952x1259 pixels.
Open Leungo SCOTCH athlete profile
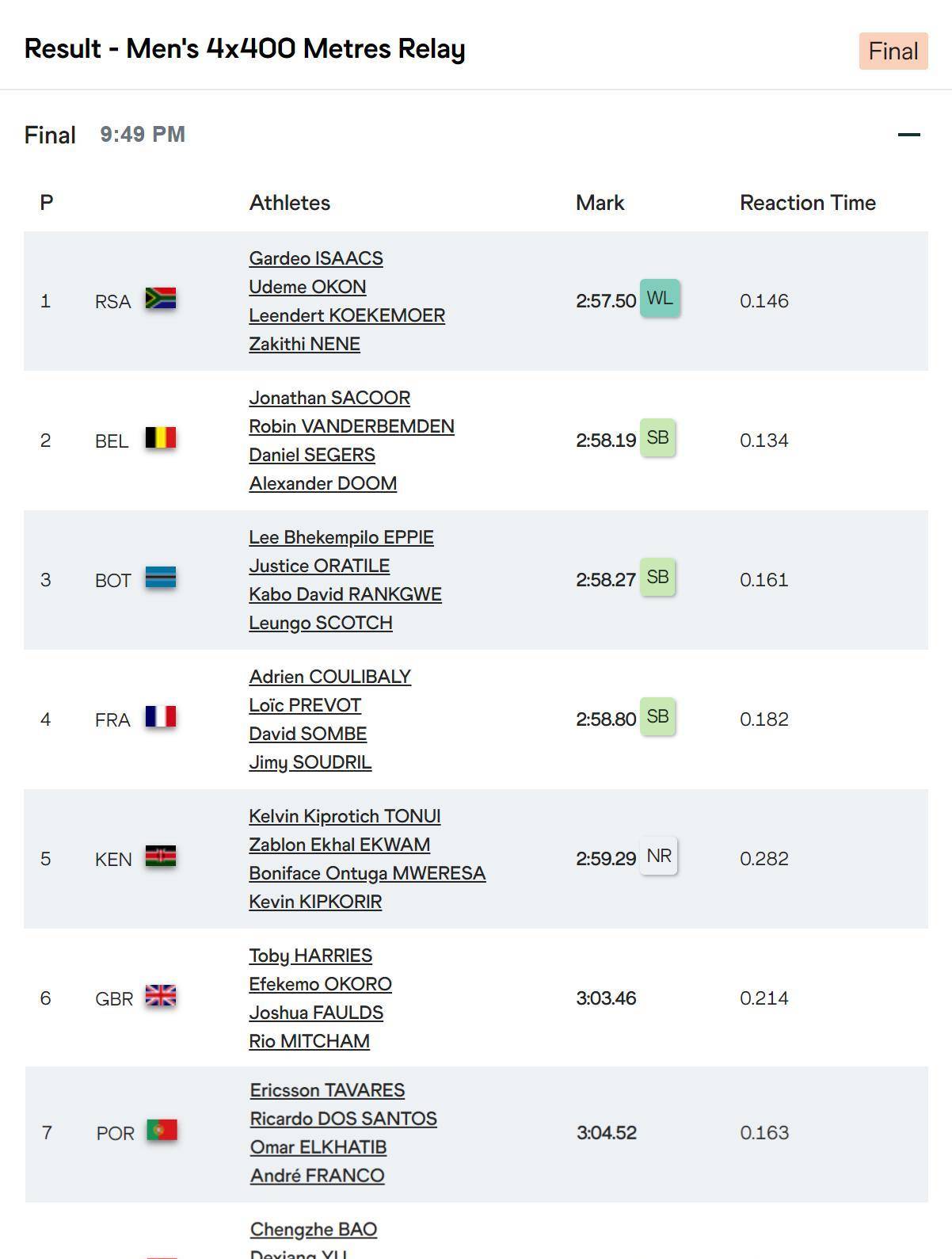point(320,623)
